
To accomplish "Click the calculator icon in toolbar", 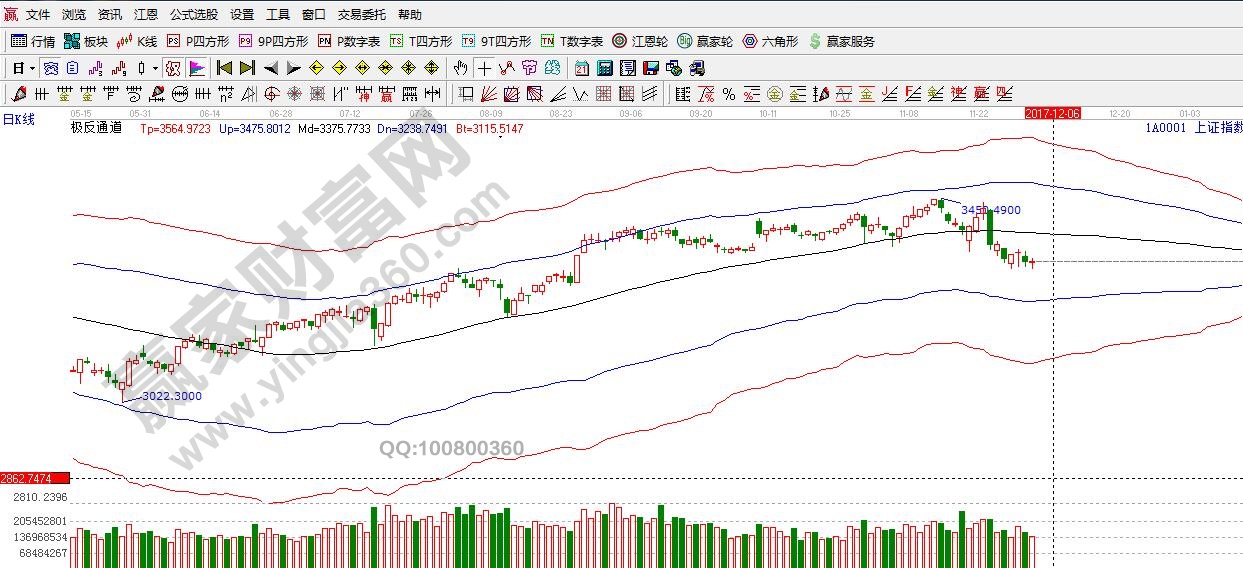I will (x=604, y=68).
